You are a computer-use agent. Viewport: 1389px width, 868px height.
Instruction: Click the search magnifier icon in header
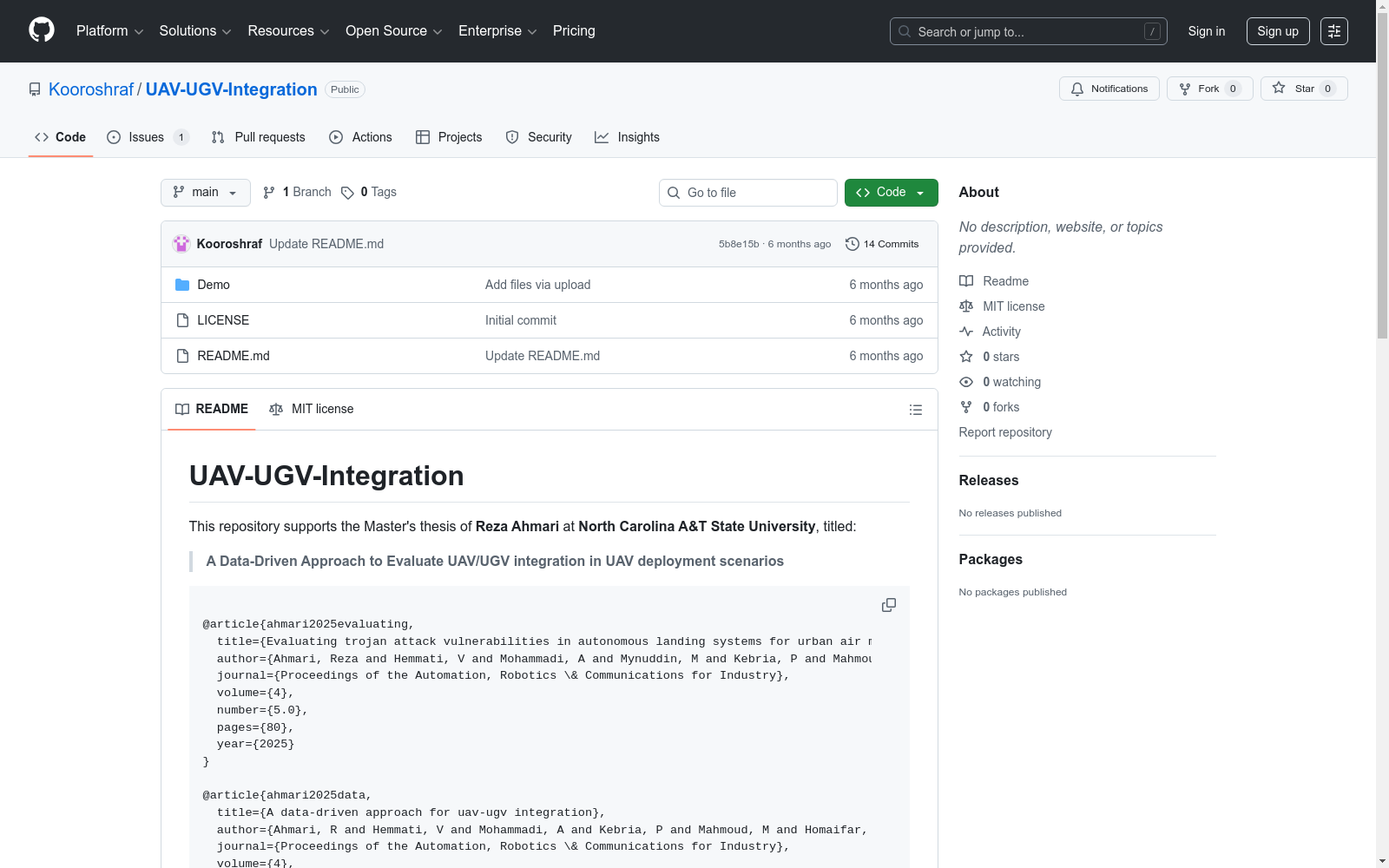[905, 31]
